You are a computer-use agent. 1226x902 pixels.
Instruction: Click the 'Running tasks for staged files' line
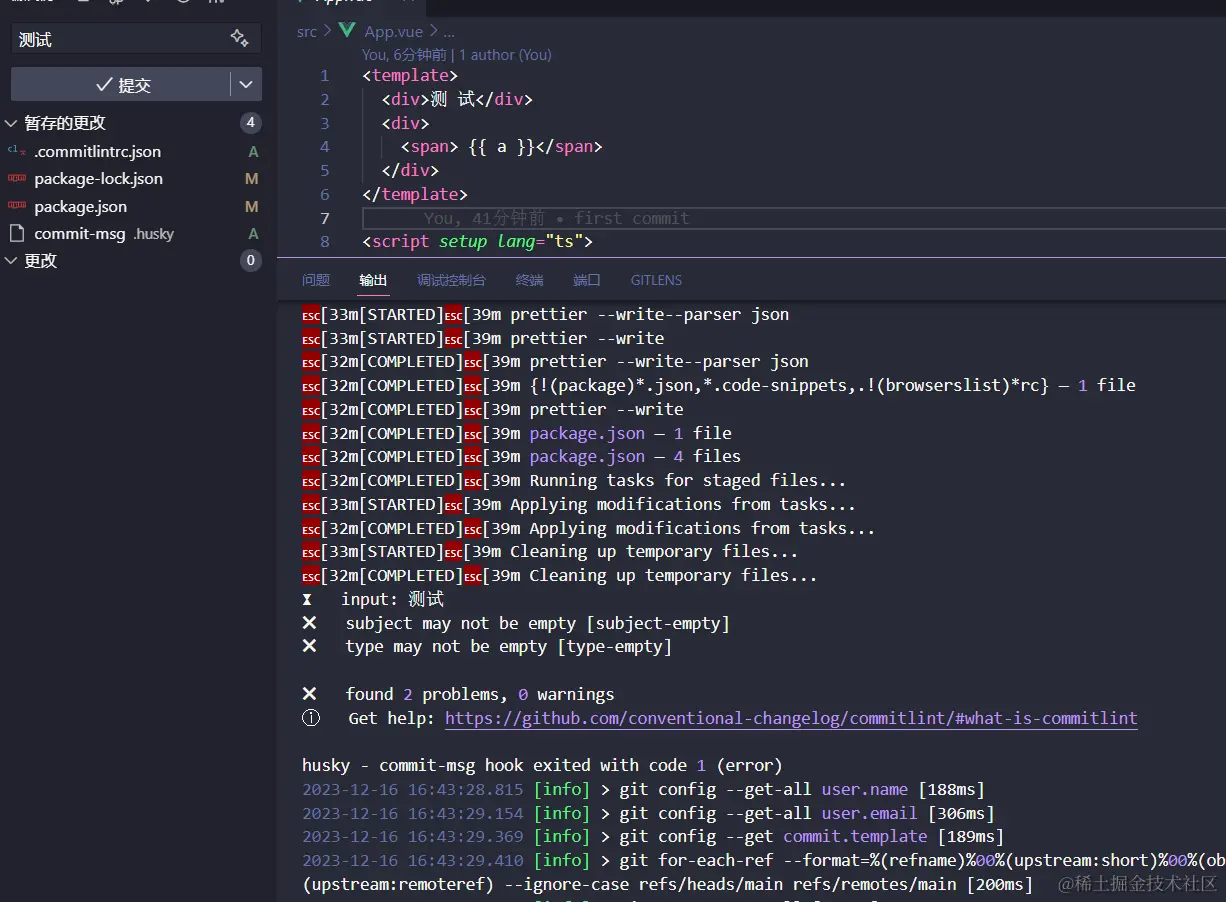[x=574, y=481]
